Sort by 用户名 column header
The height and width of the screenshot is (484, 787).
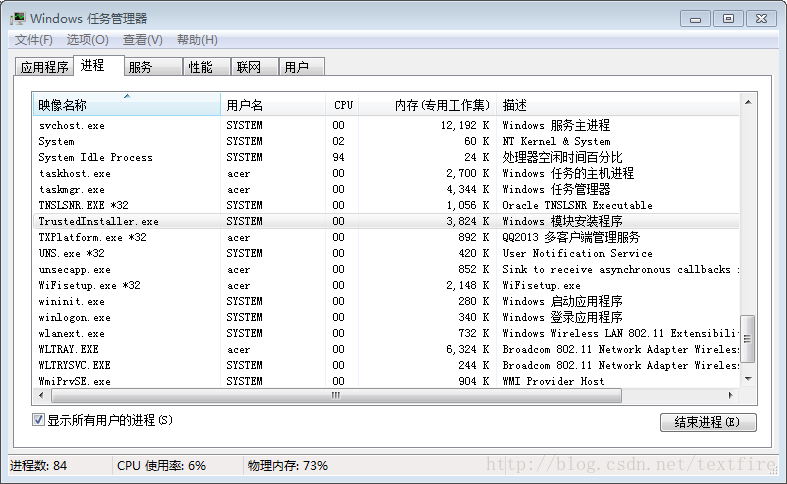(x=273, y=104)
